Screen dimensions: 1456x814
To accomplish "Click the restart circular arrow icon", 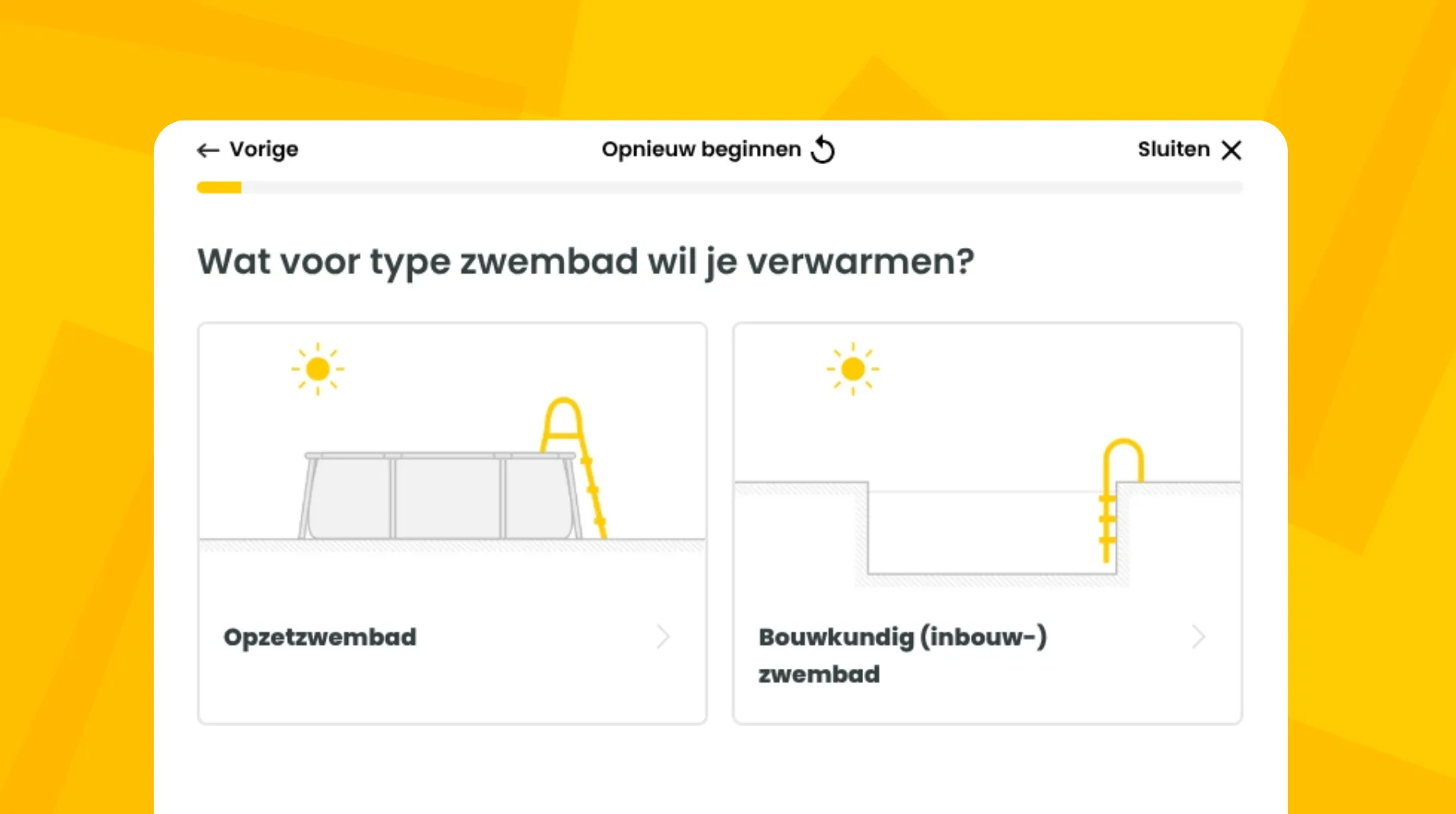I will click(823, 149).
